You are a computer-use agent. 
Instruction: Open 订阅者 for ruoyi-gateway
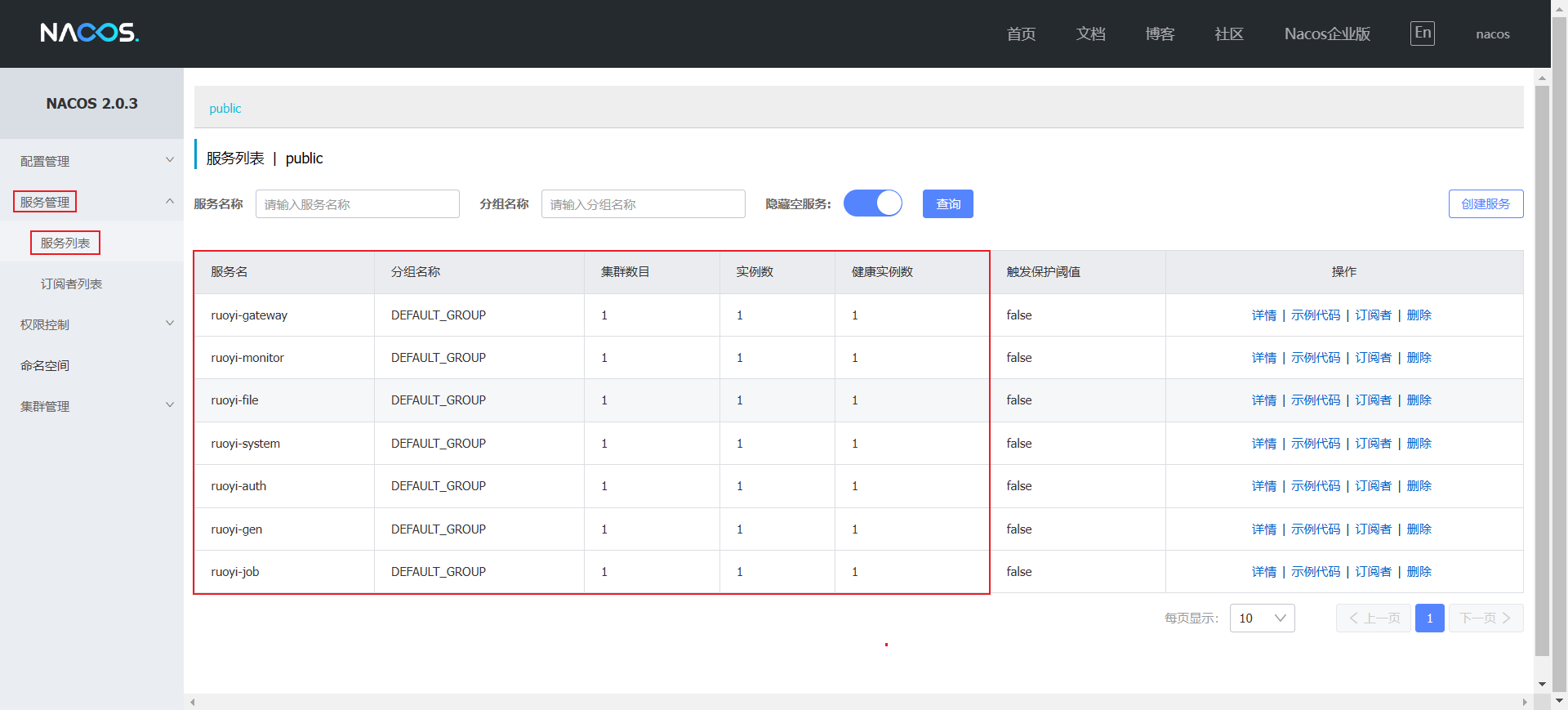pos(1374,315)
